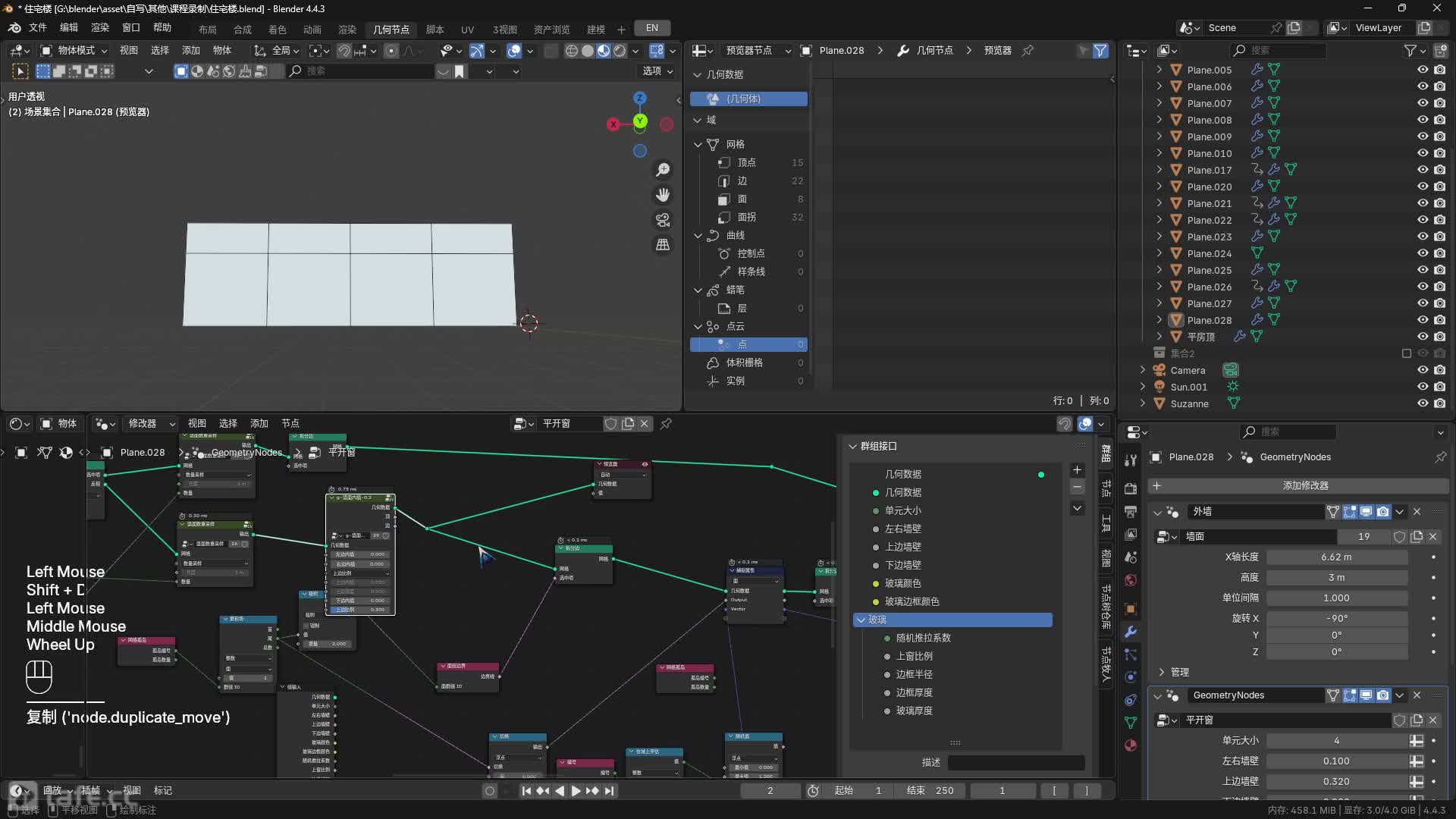Open the World properties tab
The width and height of the screenshot is (1456, 819).
[x=1131, y=580]
